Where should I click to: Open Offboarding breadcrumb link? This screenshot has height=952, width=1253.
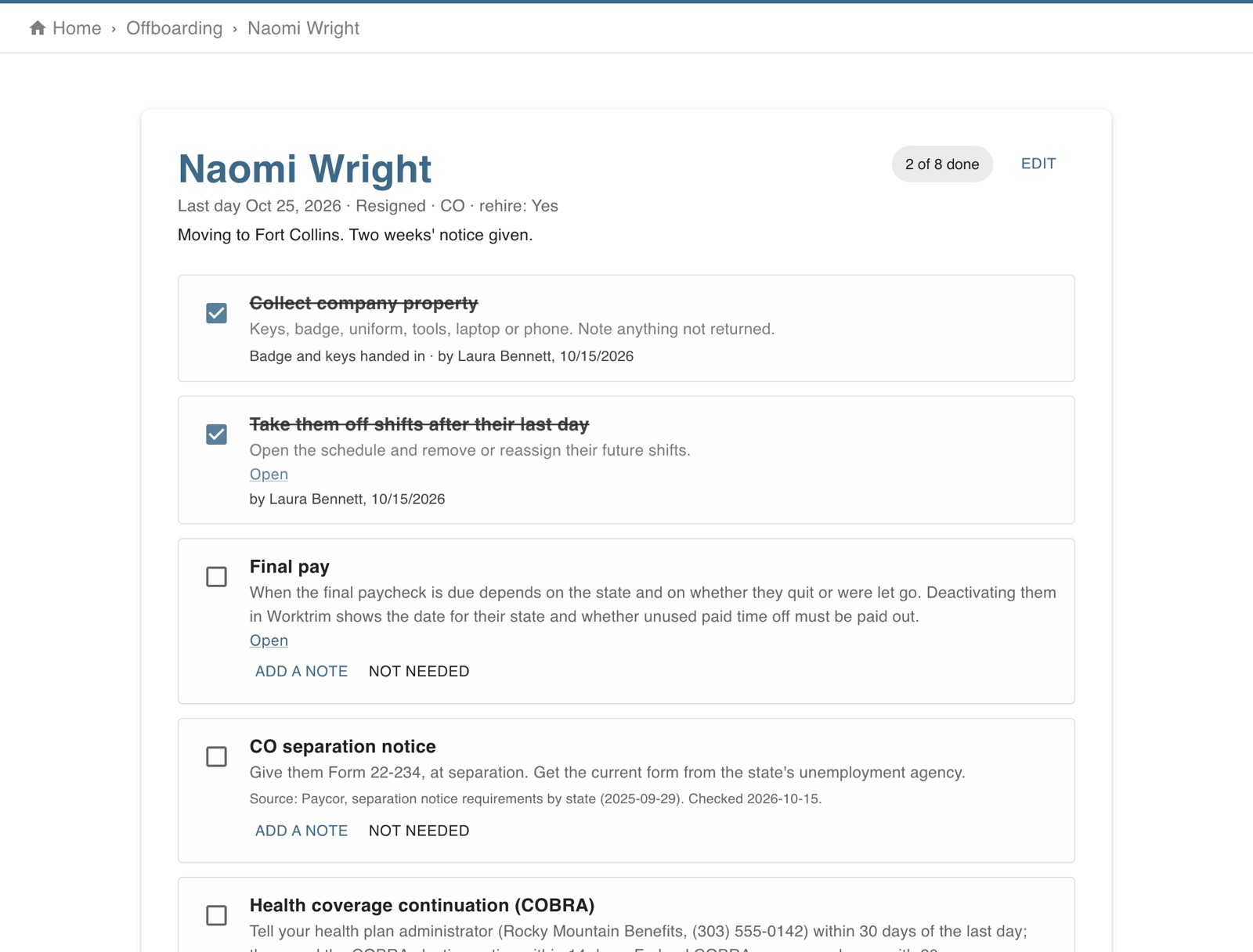(174, 28)
